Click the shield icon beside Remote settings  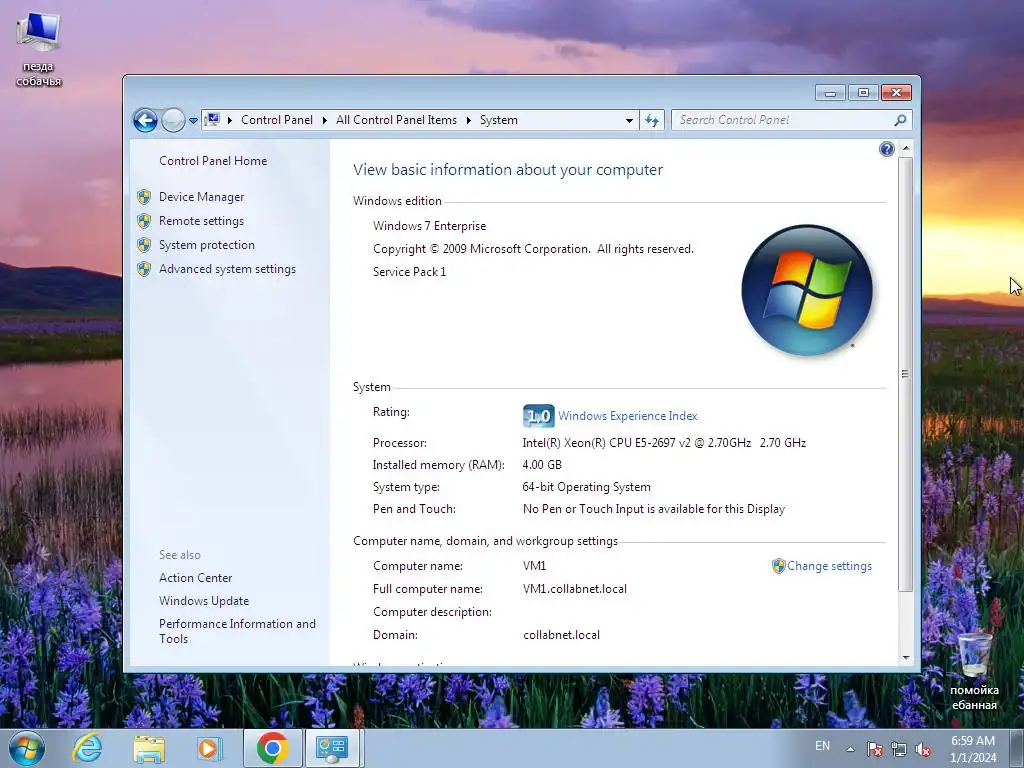point(144,221)
